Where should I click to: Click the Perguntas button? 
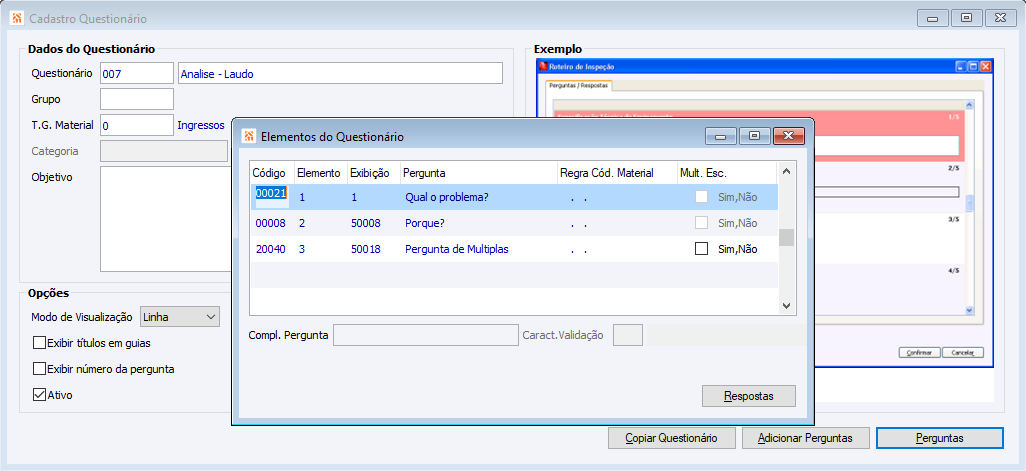tap(939, 438)
